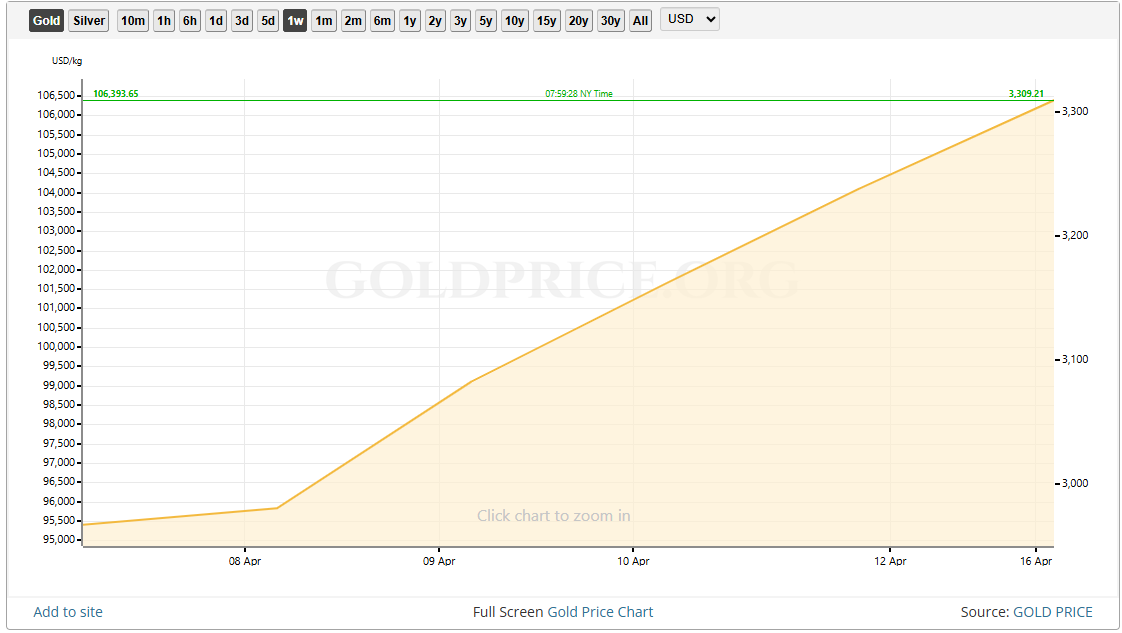Screen dimensions: 1122x633
Task: Open the Add to site link
Action: coord(67,611)
